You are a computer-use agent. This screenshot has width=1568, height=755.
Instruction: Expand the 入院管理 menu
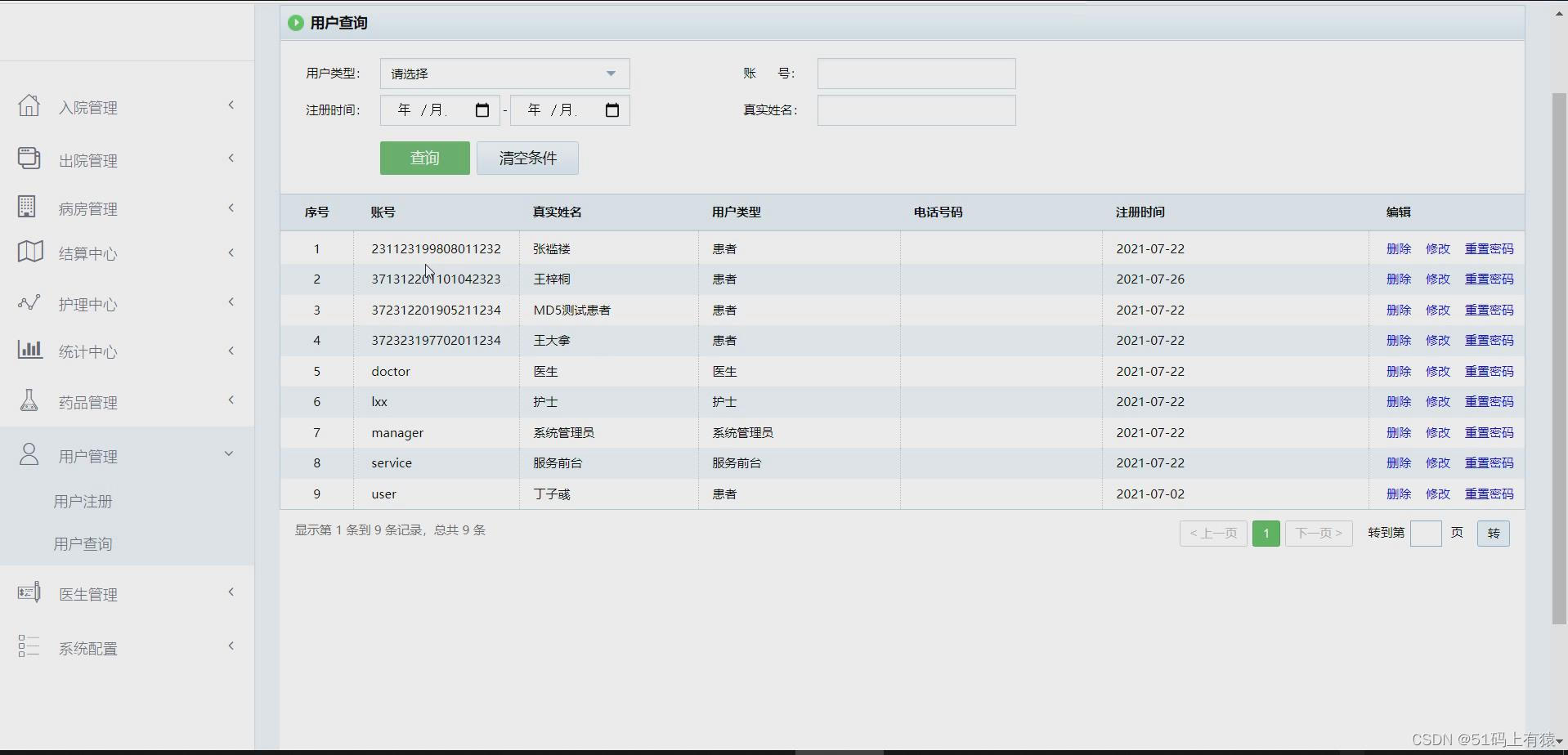pos(231,105)
